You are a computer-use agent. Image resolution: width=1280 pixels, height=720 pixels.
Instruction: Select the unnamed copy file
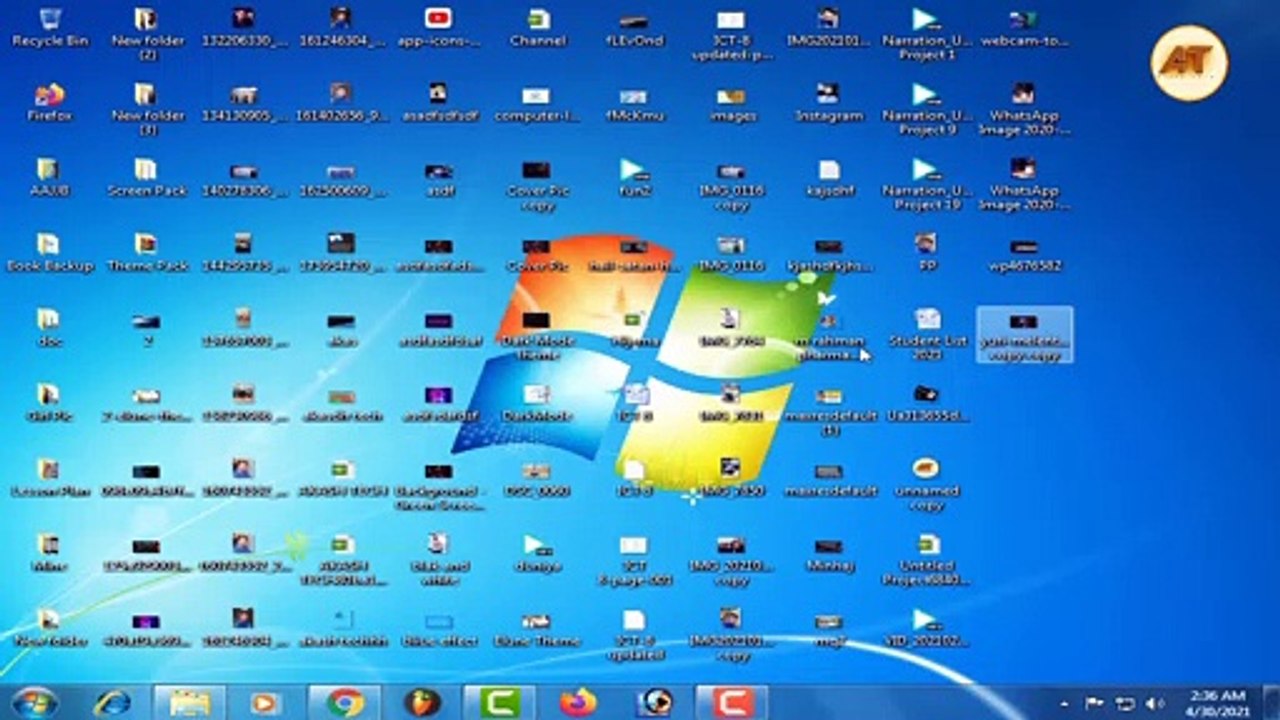[x=927, y=484]
